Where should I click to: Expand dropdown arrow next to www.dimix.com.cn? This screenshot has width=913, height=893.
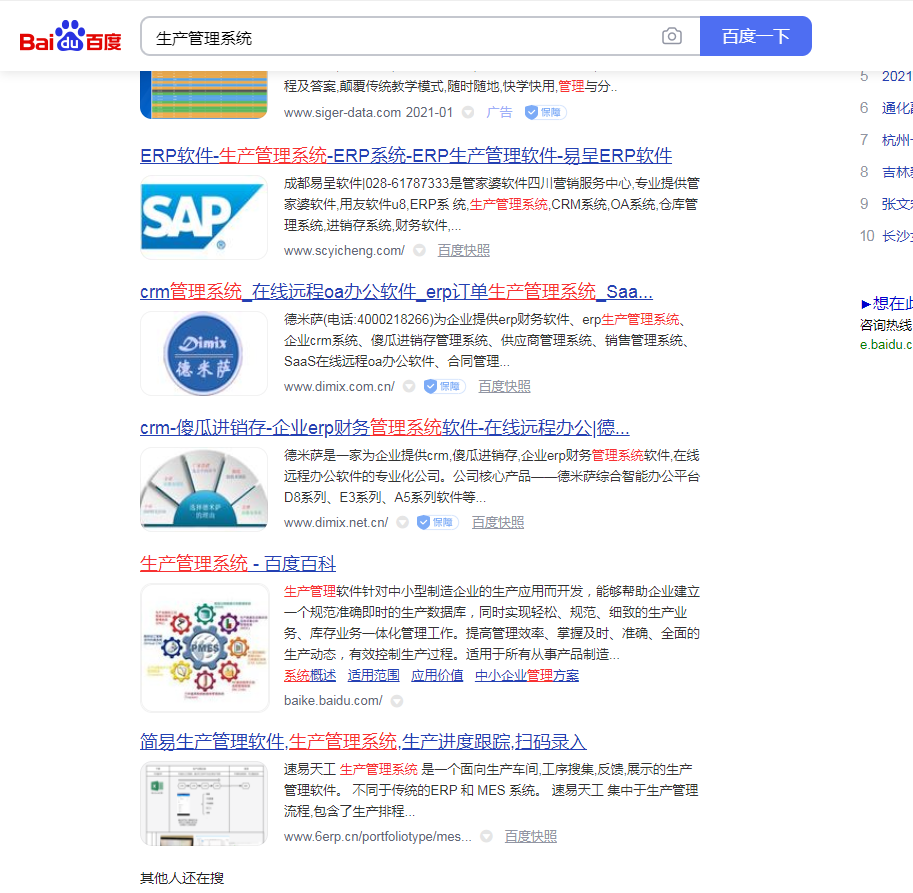409,387
